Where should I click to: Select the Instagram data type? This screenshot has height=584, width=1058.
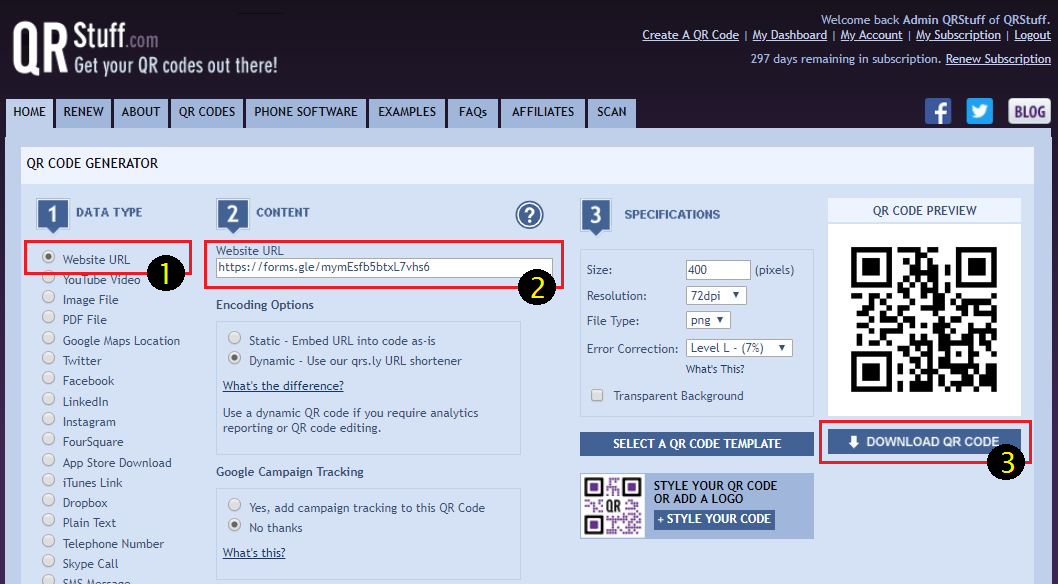pos(48,419)
